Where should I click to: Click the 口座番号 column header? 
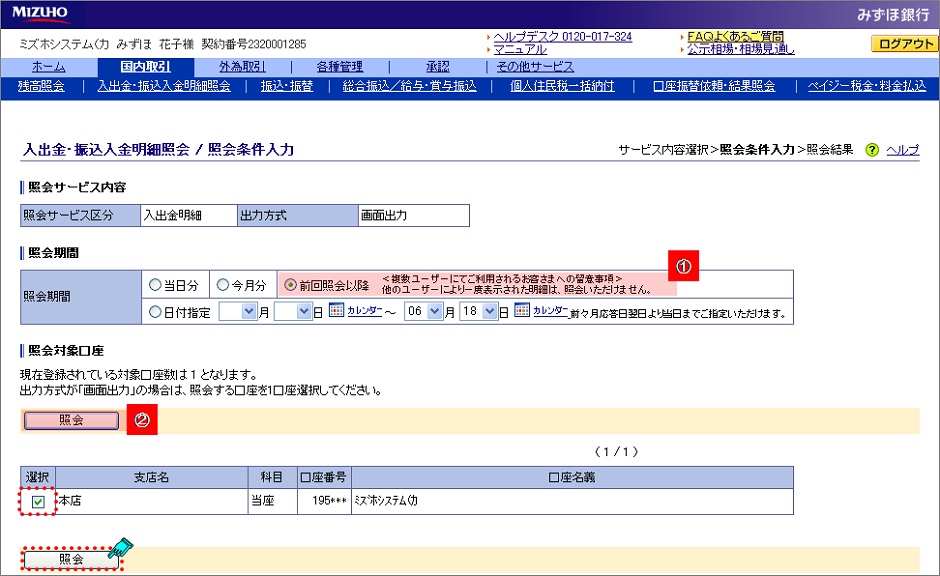click(324, 478)
